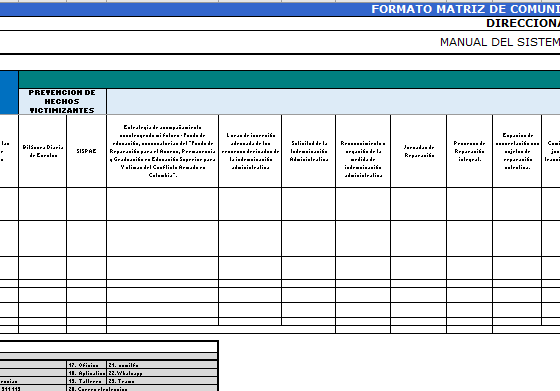The width and height of the screenshot is (560, 391).
Task: Click the Estrategia de acompañamiento header cell
Action: 162,151
